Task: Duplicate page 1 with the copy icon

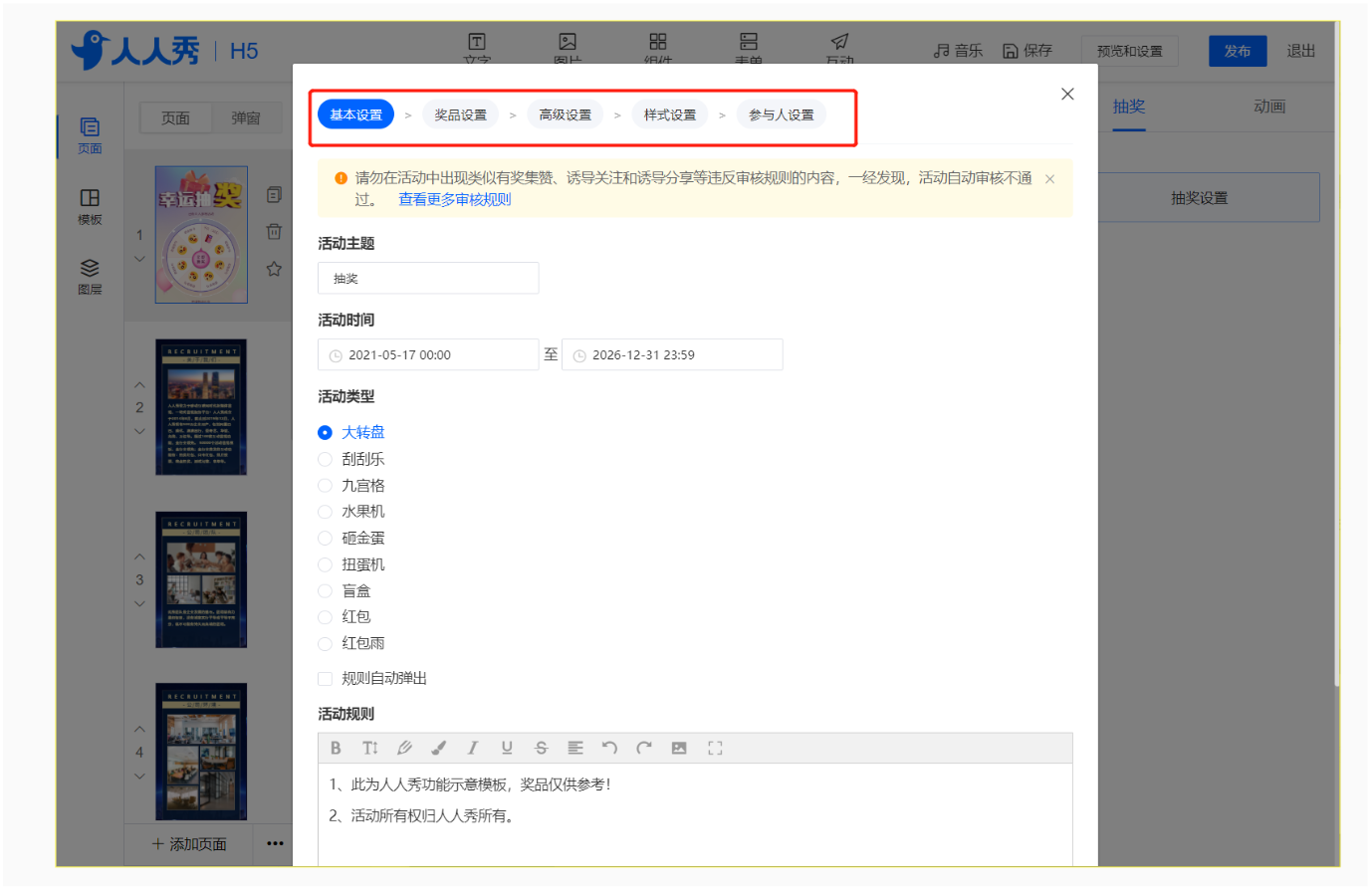Action: [274, 195]
